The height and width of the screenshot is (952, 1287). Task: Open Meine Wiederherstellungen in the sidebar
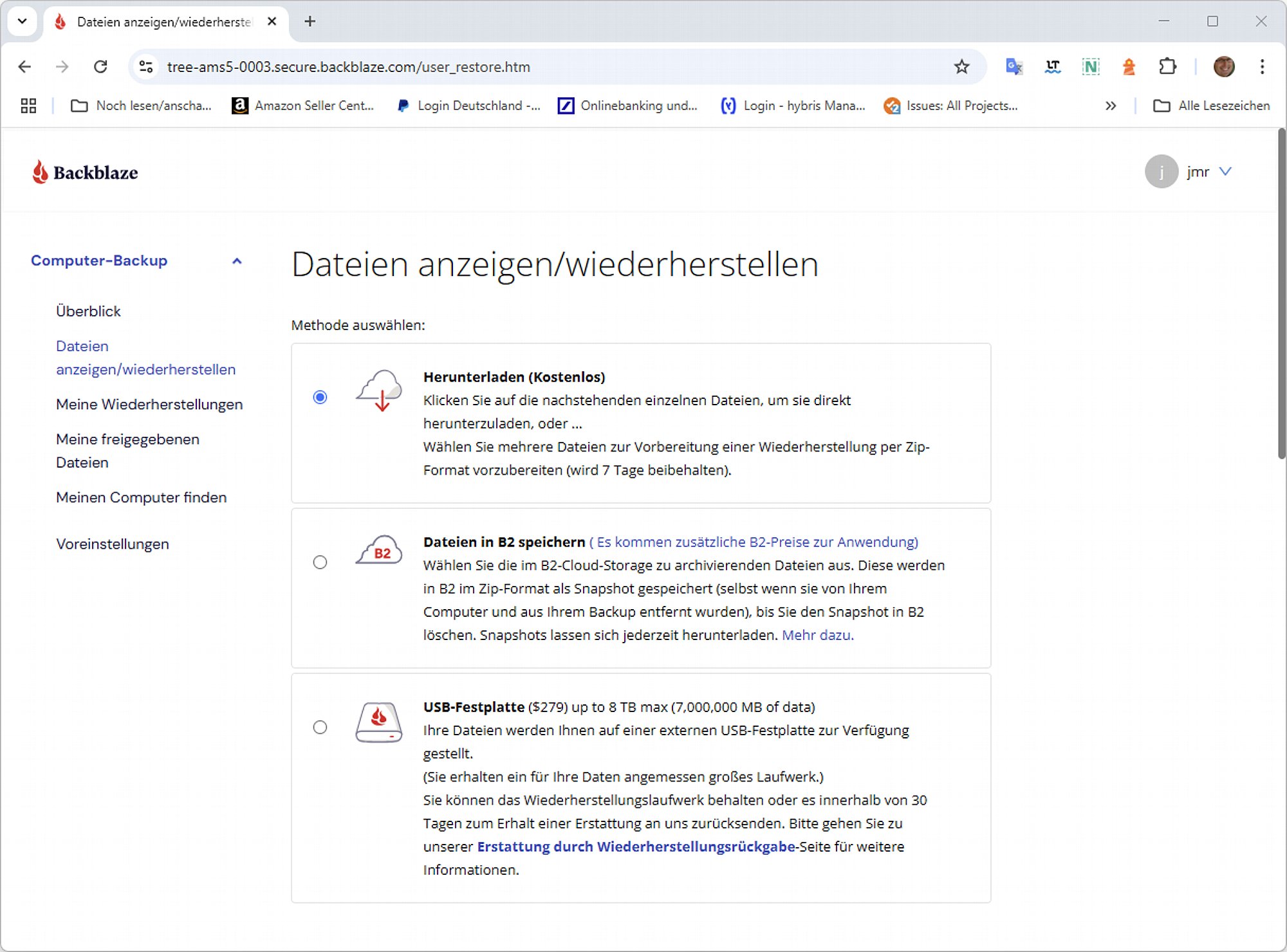149,405
